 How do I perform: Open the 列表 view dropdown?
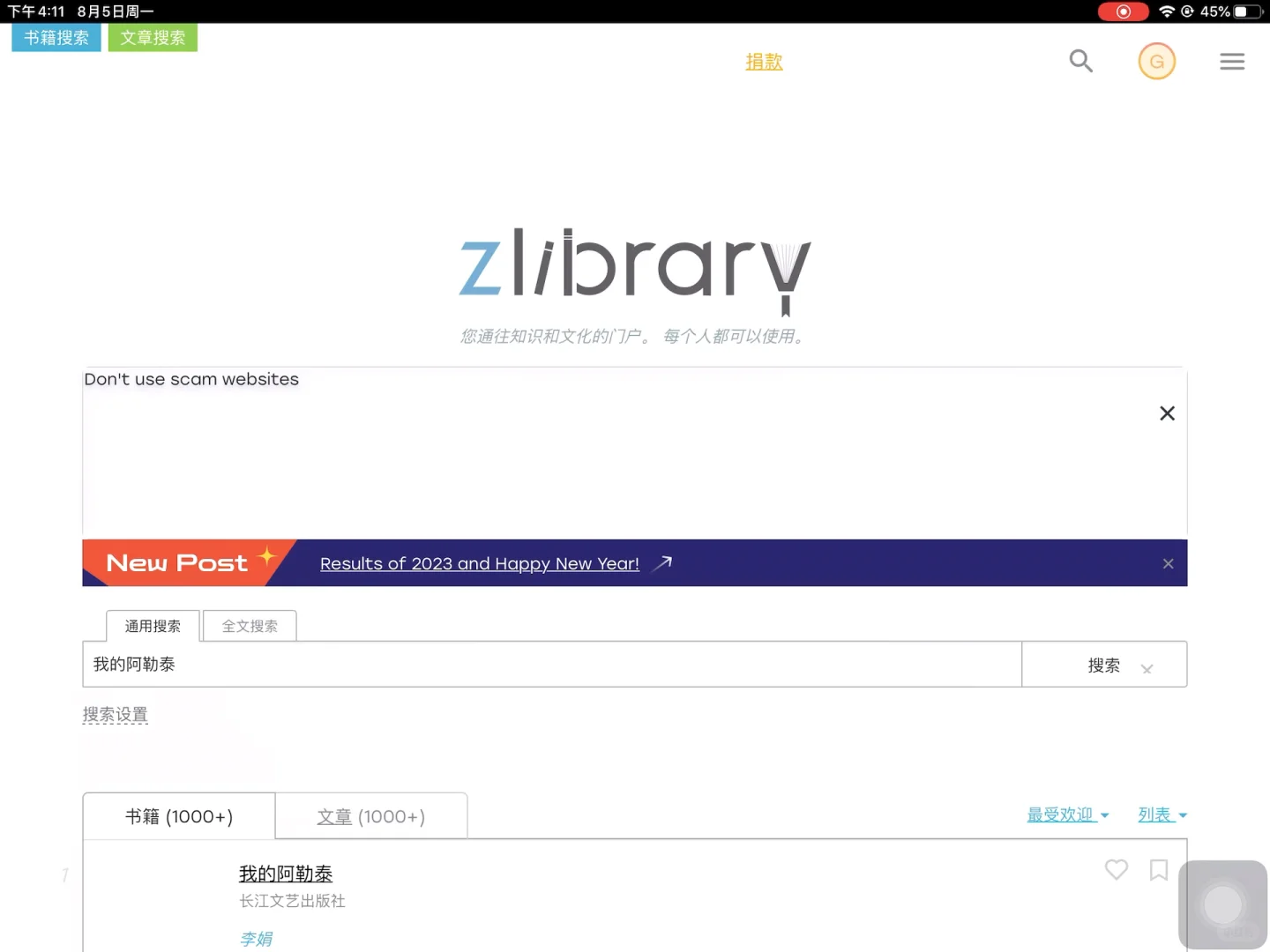click(x=1162, y=814)
